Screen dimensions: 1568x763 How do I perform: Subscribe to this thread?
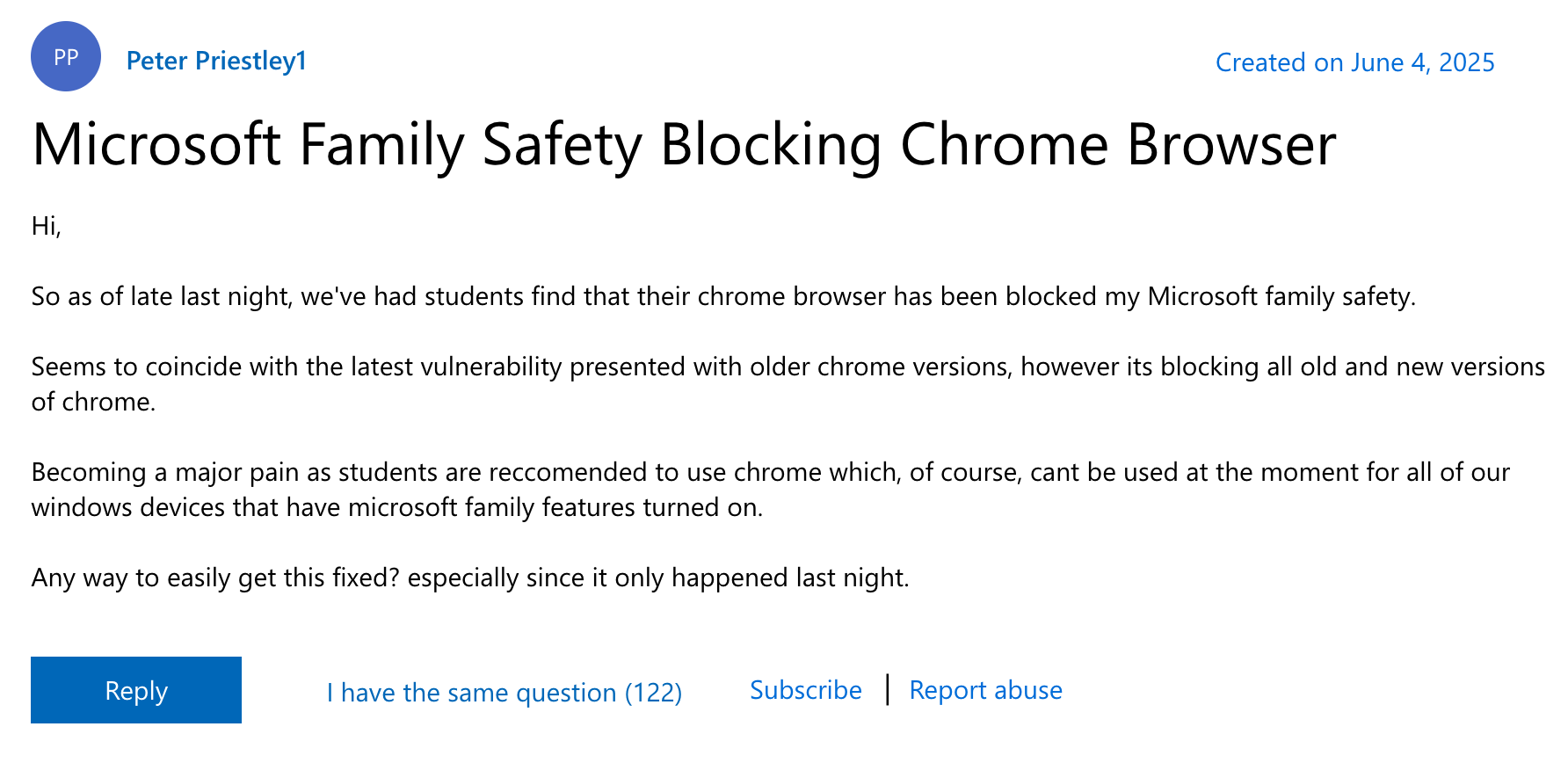(x=806, y=690)
